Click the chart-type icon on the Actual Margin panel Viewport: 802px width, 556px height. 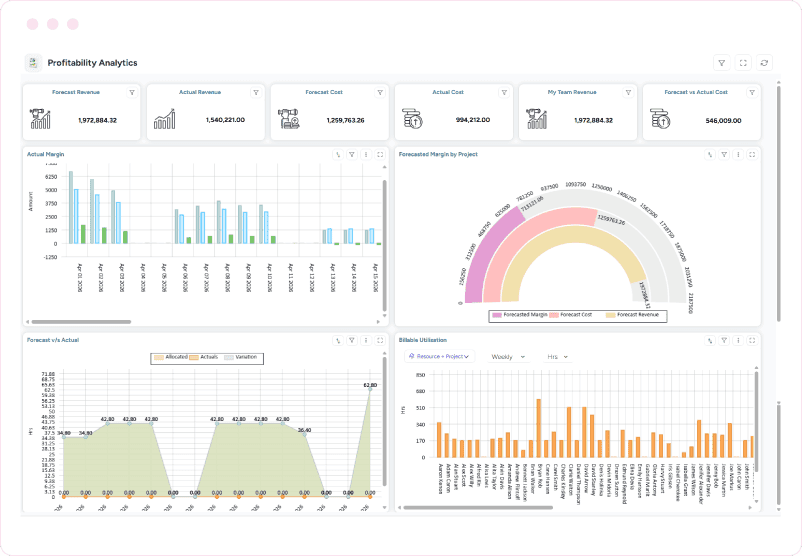tap(338, 154)
